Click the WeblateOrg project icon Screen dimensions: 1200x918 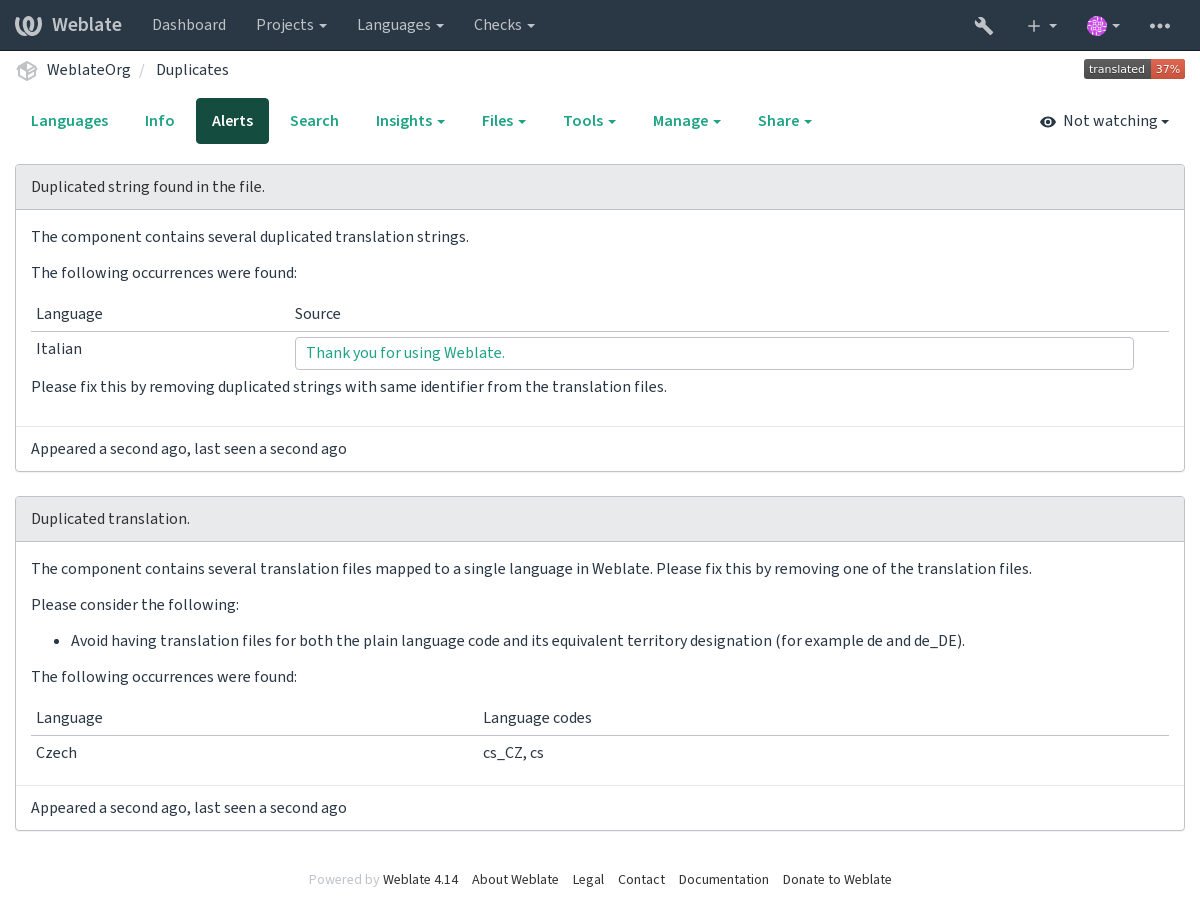pos(27,70)
